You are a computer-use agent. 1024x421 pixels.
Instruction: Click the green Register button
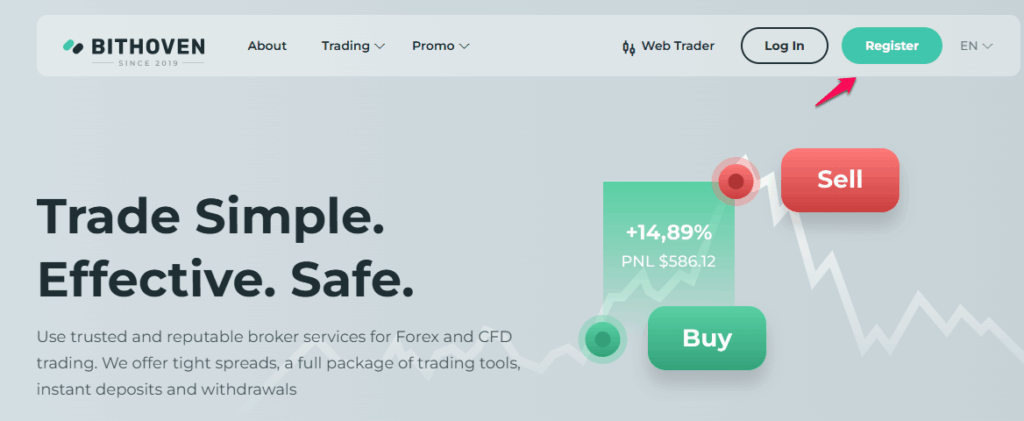click(891, 46)
